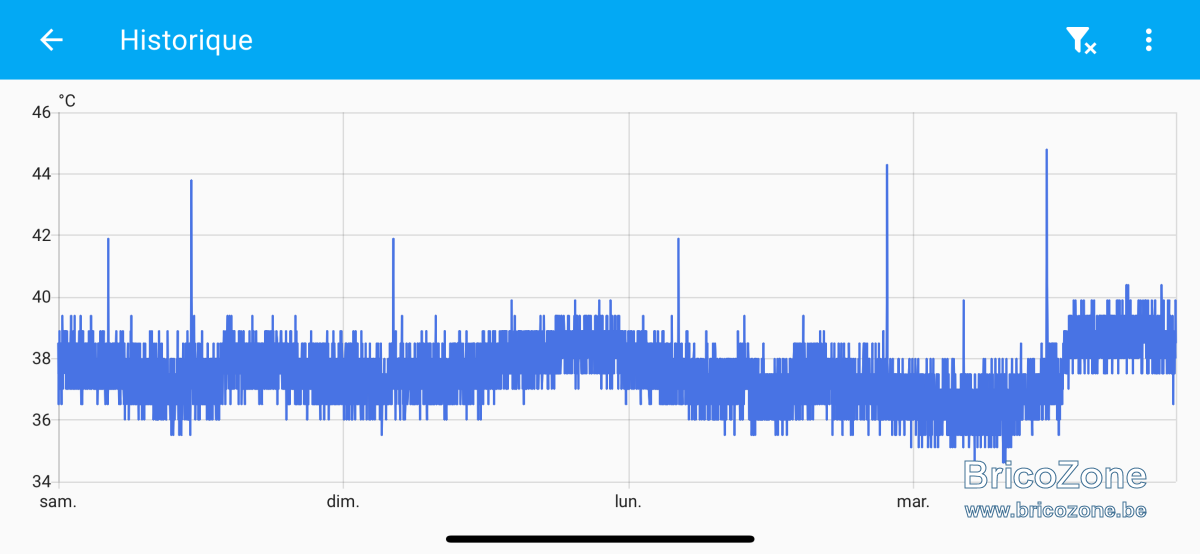Click the 34 value on temperature axis
The height and width of the screenshot is (554, 1200).
[x=41, y=481]
